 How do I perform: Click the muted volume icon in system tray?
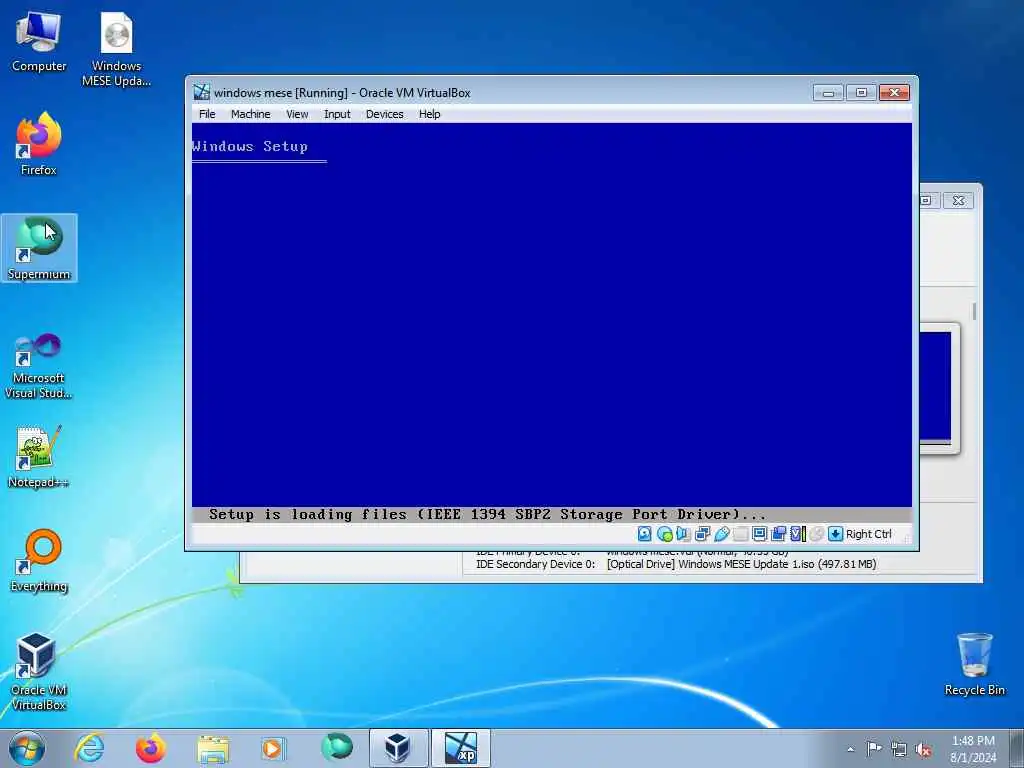(x=923, y=750)
